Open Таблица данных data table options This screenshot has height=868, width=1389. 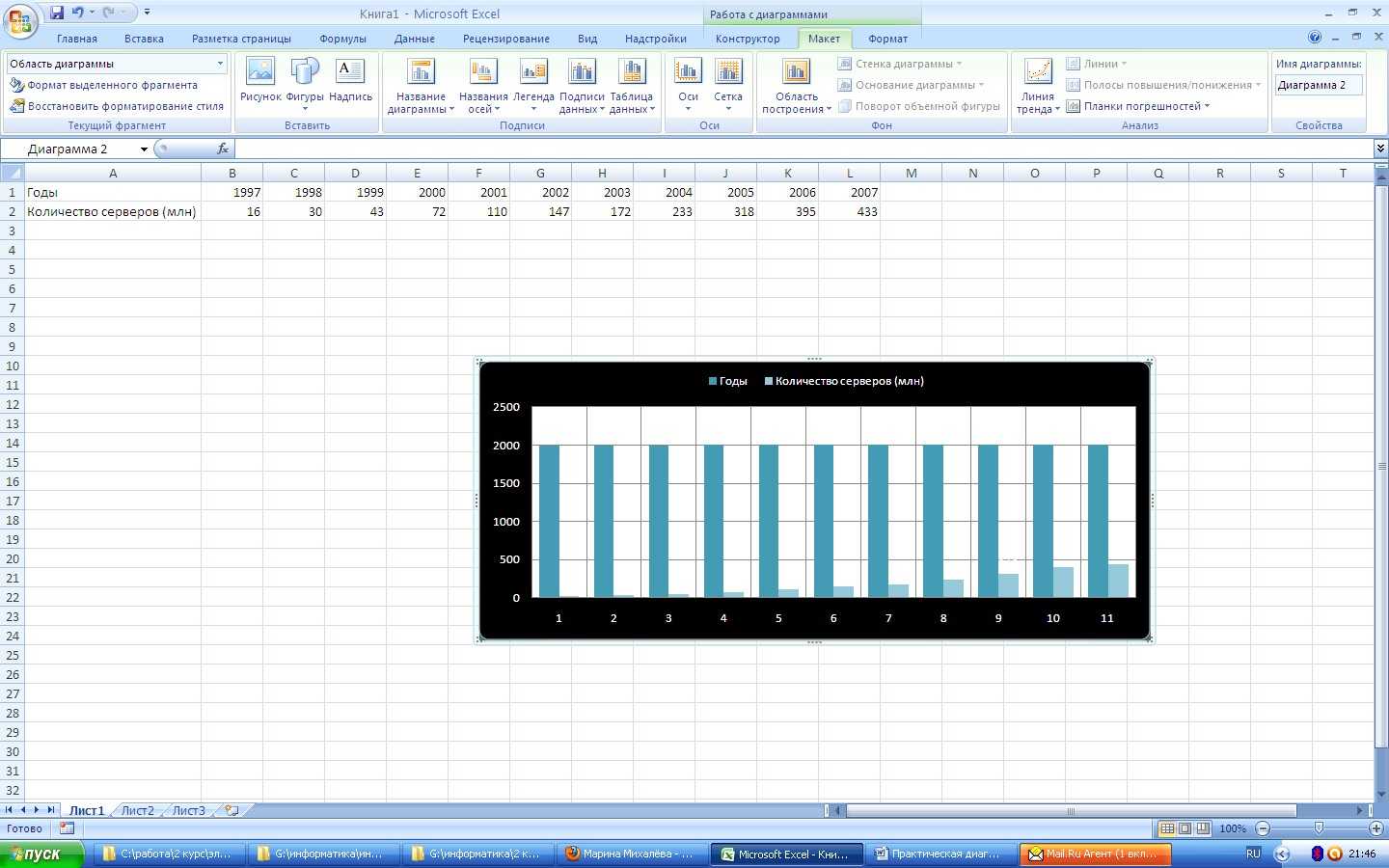point(632,86)
